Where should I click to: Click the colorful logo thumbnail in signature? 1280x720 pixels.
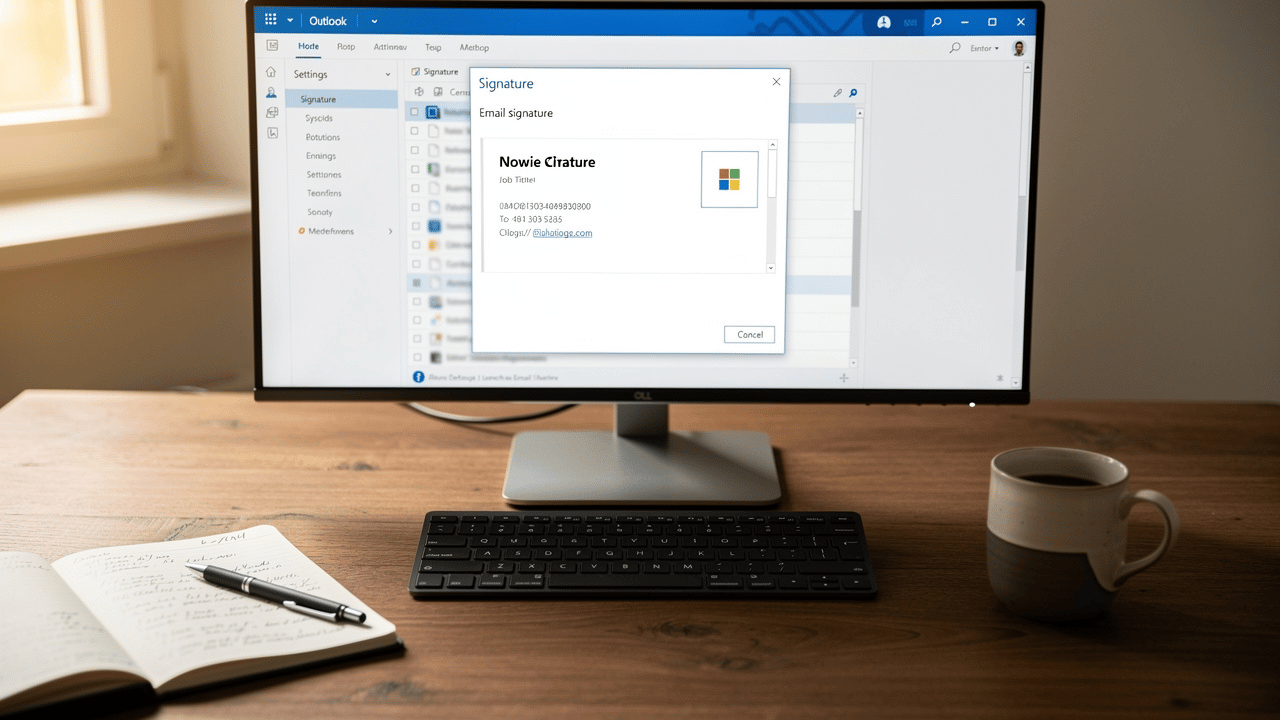point(729,179)
